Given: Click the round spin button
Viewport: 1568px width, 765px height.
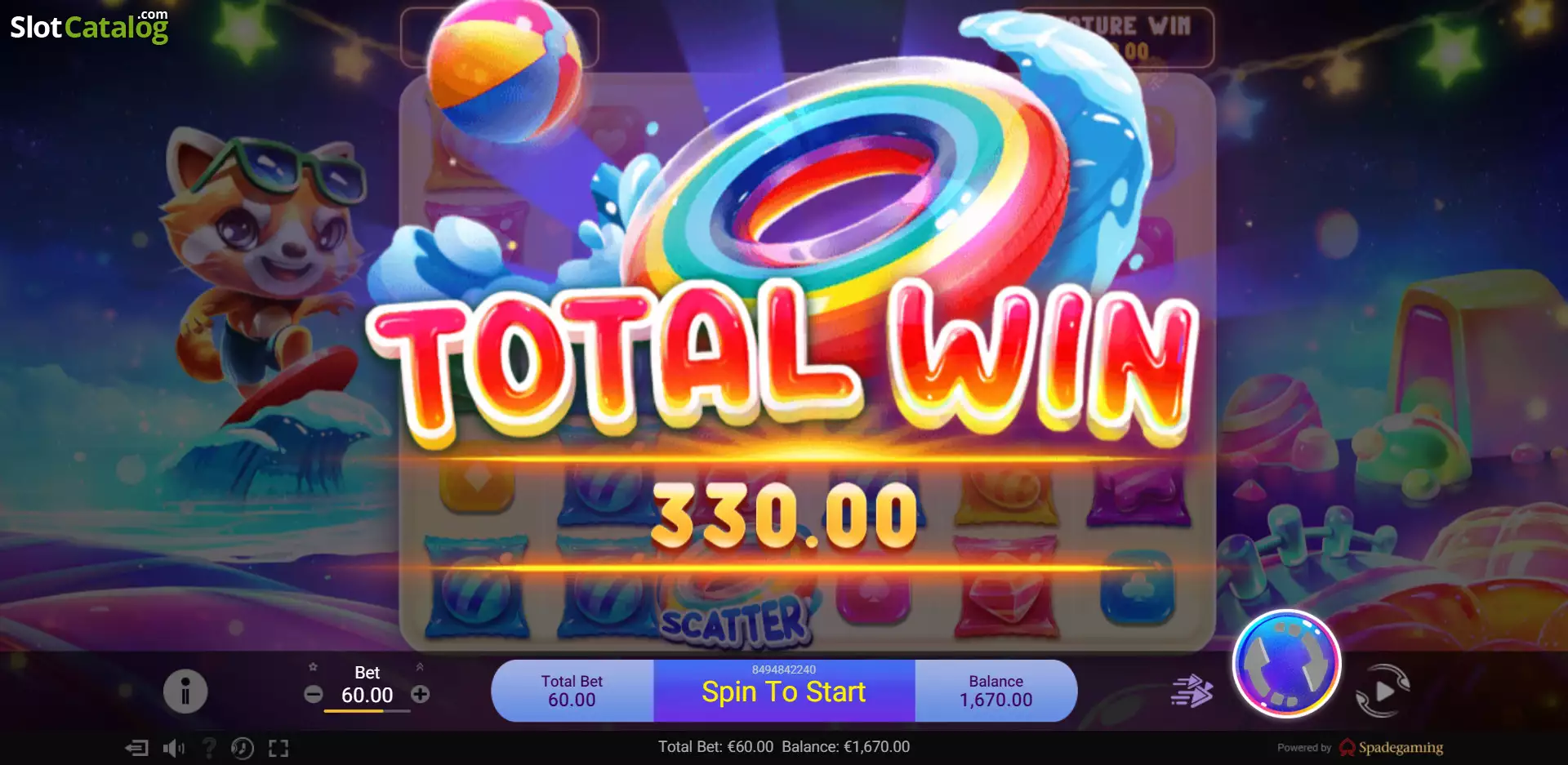Looking at the screenshot, I should tap(1286, 664).
